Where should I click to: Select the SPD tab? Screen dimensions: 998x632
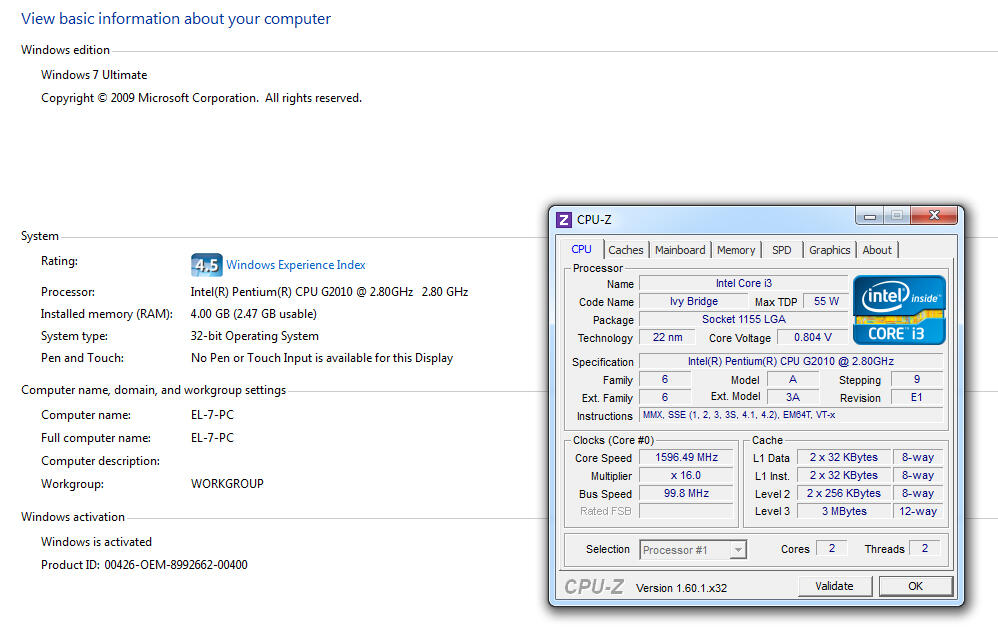782,250
